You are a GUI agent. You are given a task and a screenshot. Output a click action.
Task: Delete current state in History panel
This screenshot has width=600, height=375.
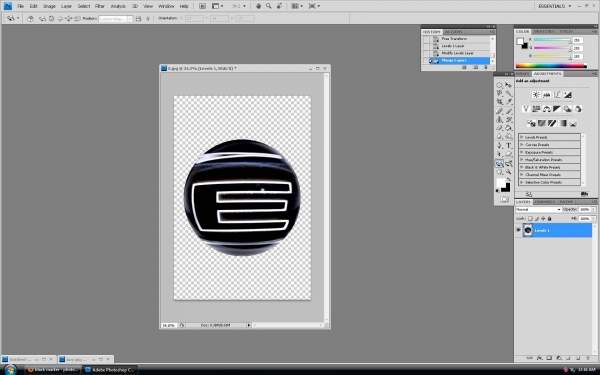[x=486, y=67]
